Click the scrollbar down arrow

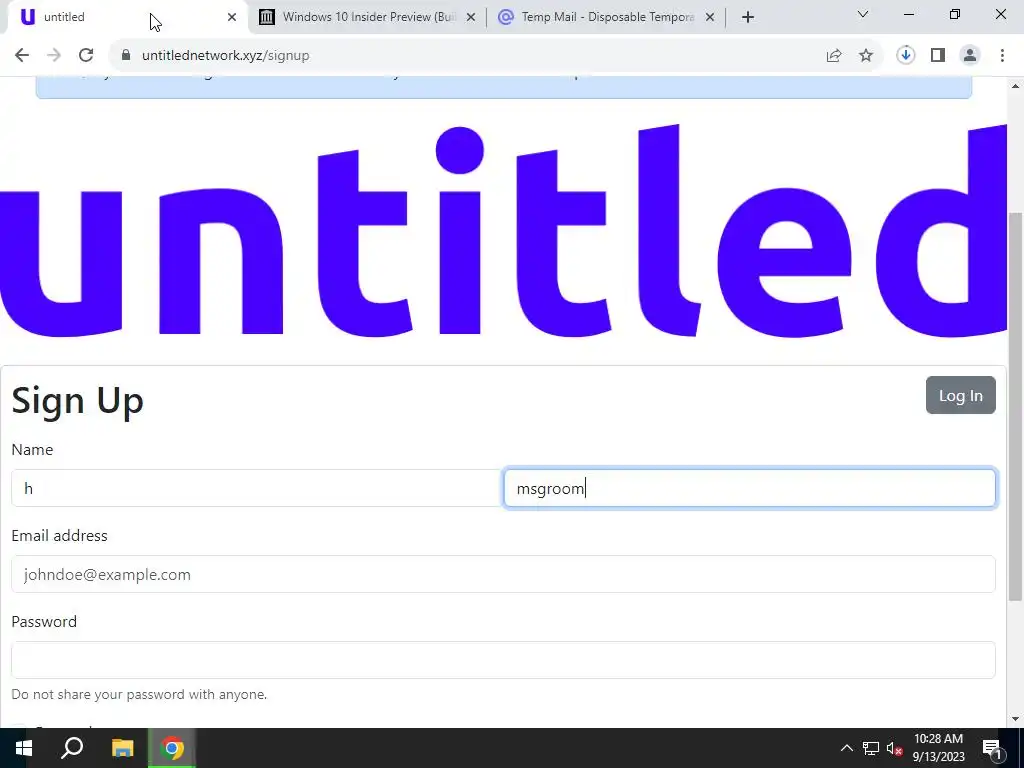[x=1016, y=719]
